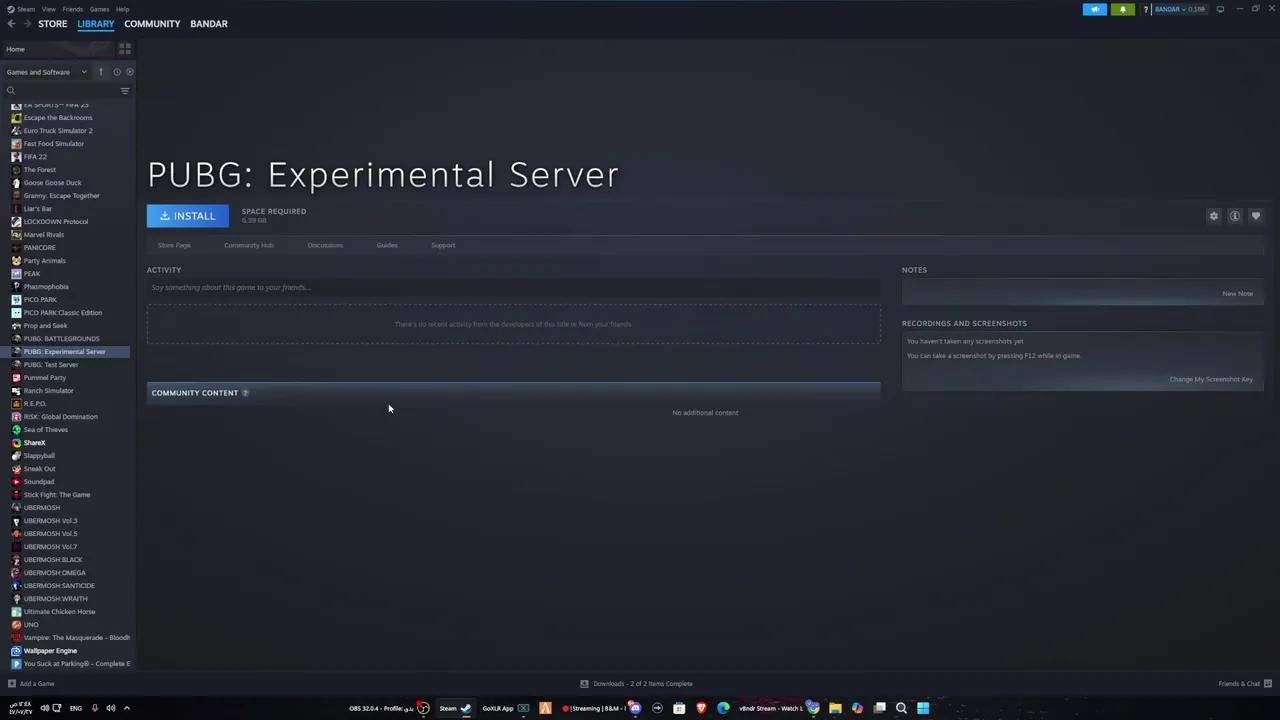Click the sort ascending arrow icon in sidebar
This screenshot has height=720, width=1280.
[100, 72]
